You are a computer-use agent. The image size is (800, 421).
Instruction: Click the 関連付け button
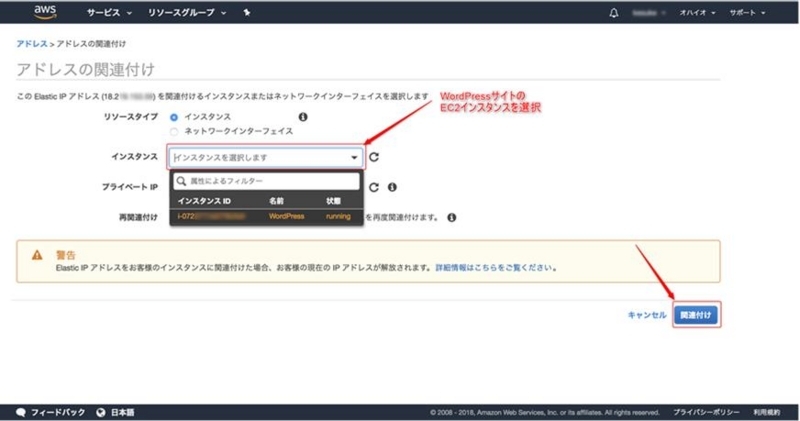click(696, 315)
